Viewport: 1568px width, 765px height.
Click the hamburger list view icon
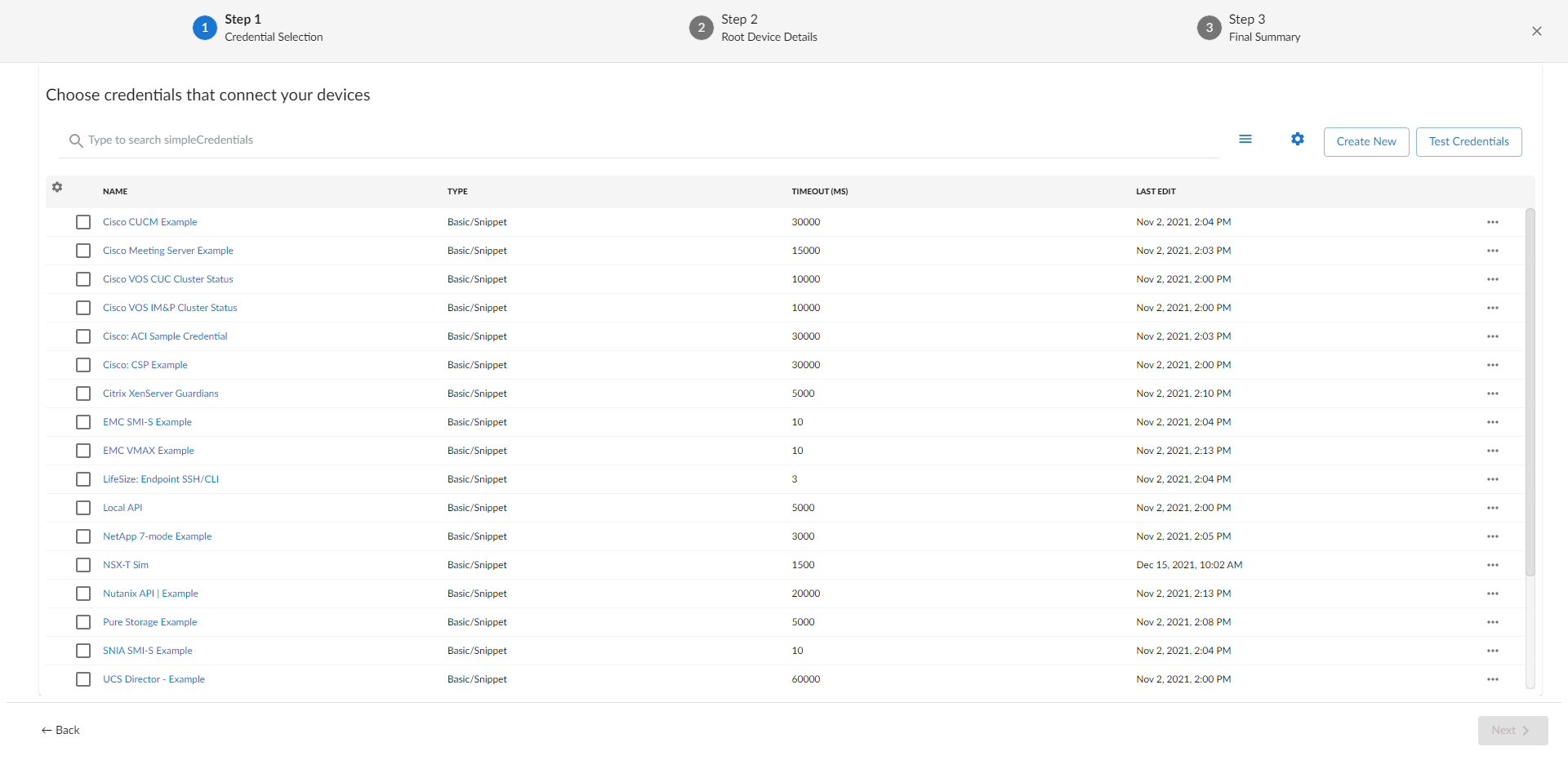[x=1245, y=140]
